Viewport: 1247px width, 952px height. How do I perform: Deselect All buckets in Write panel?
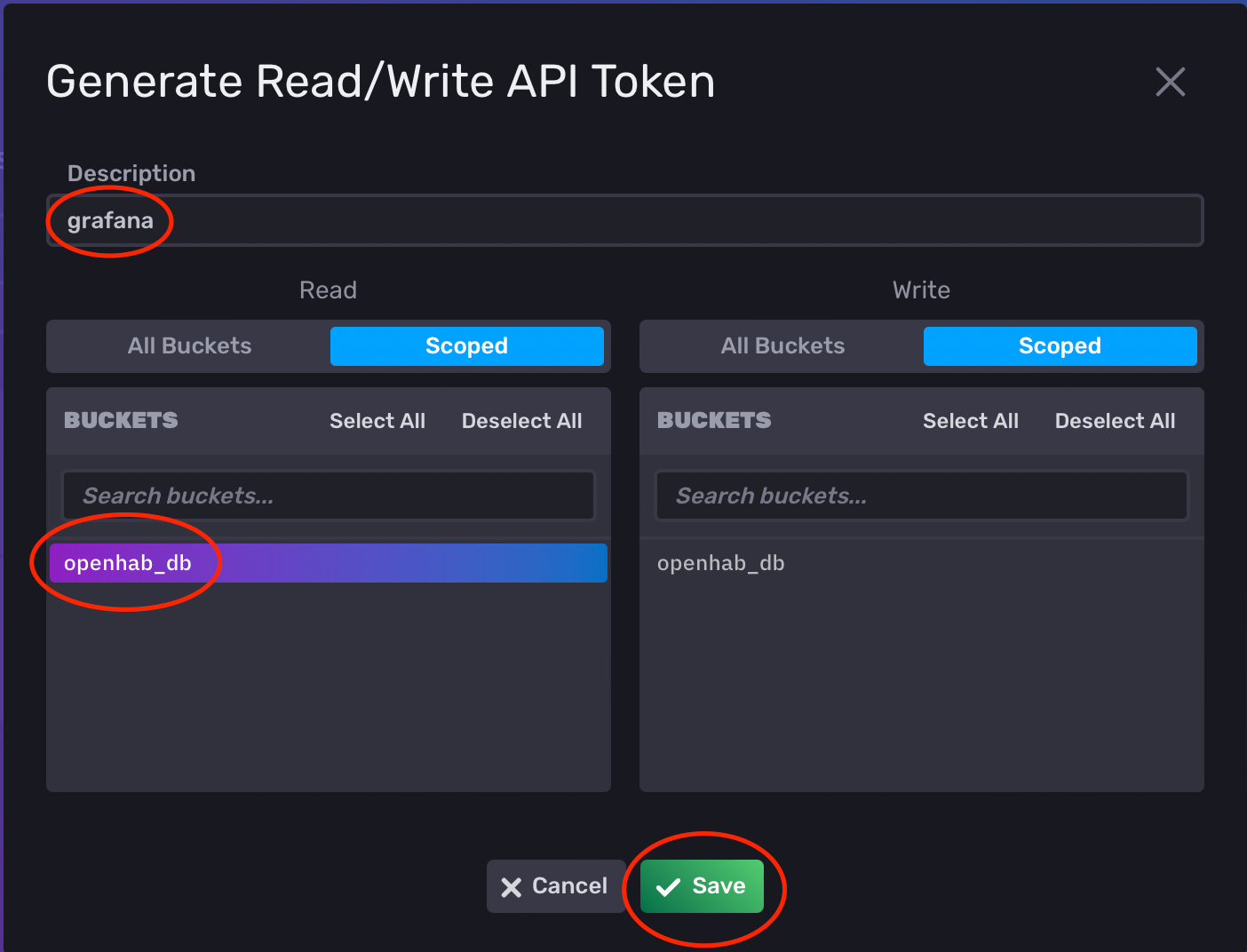point(1115,421)
